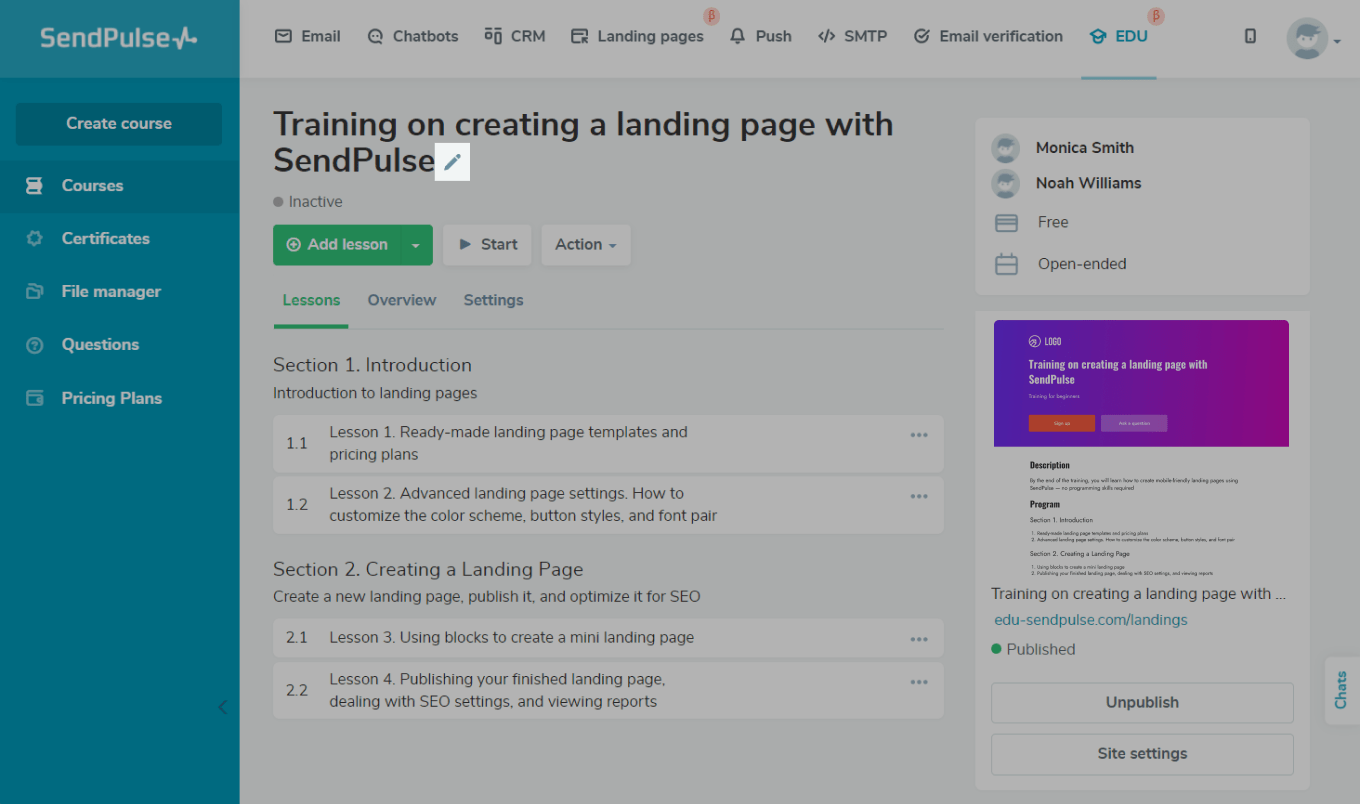Viewport: 1360px width, 804px height.
Task: Click the Free pricing label
Action: click(1053, 222)
